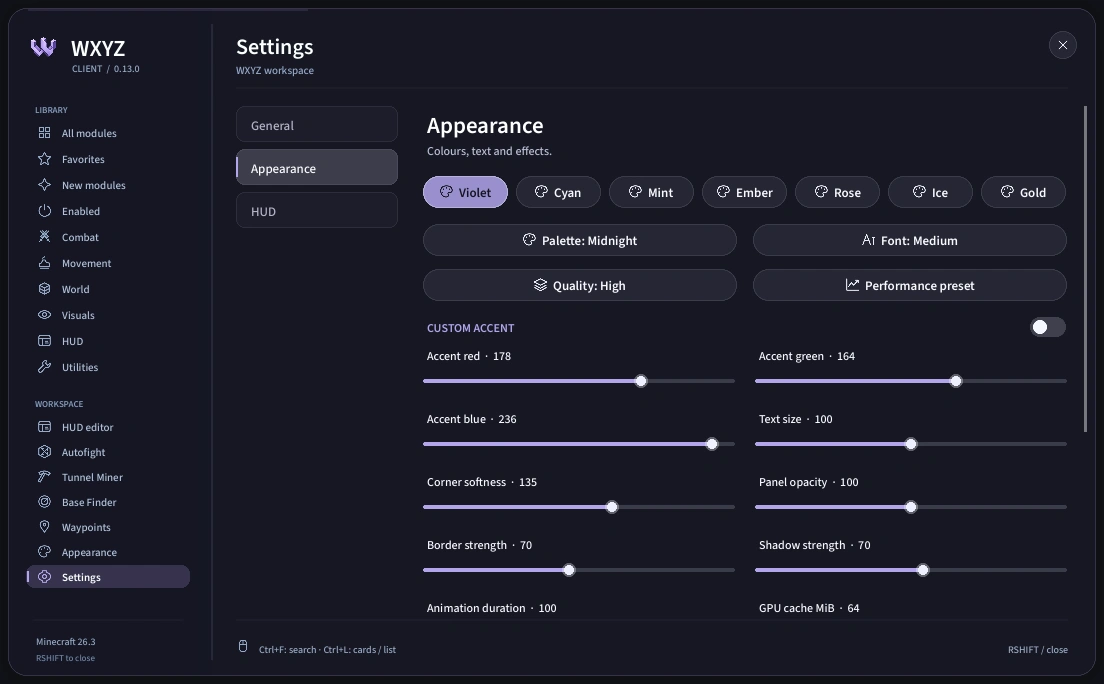Open the Appearance settings tab
This screenshot has height=684, width=1104.
pyautogui.click(x=317, y=168)
